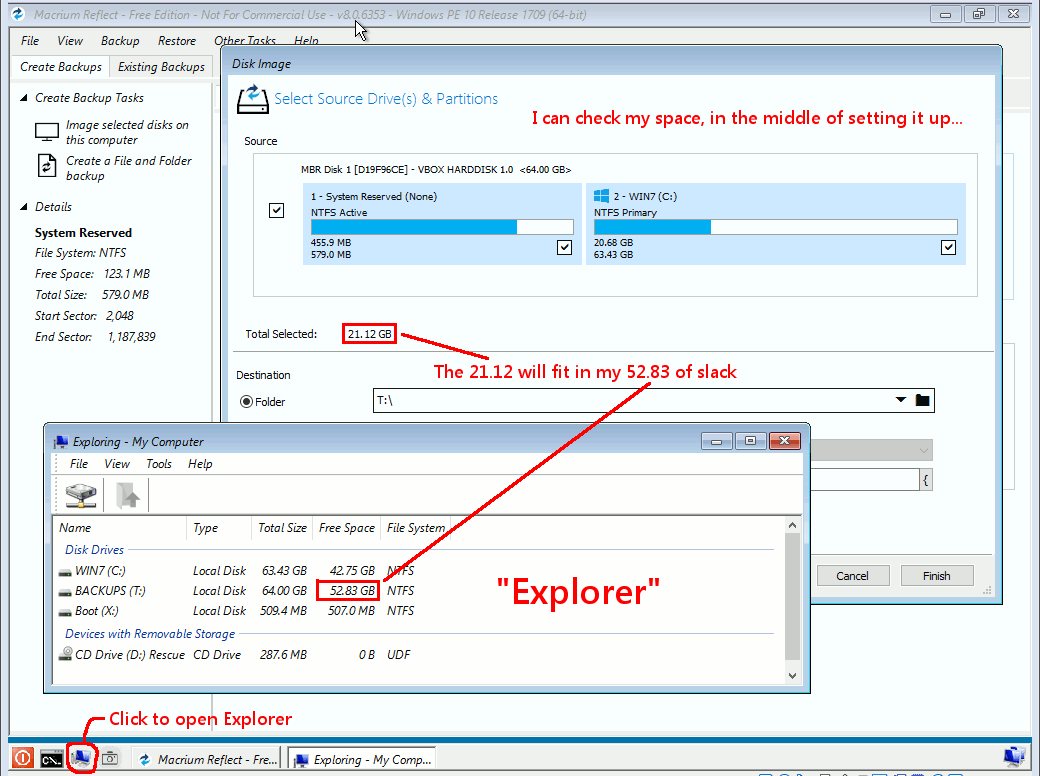The height and width of the screenshot is (776, 1040).
Task: Click the WIN7 (C:) partition usage bar
Action: pyautogui.click(x=775, y=227)
